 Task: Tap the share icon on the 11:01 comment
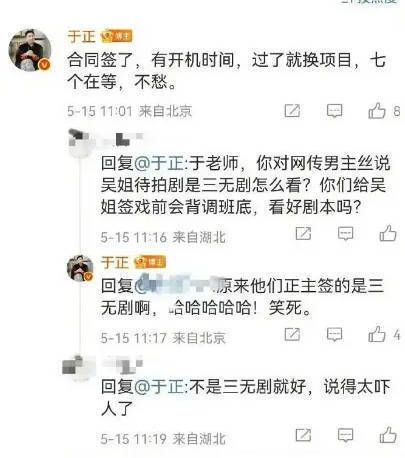[x=292, y=111]
